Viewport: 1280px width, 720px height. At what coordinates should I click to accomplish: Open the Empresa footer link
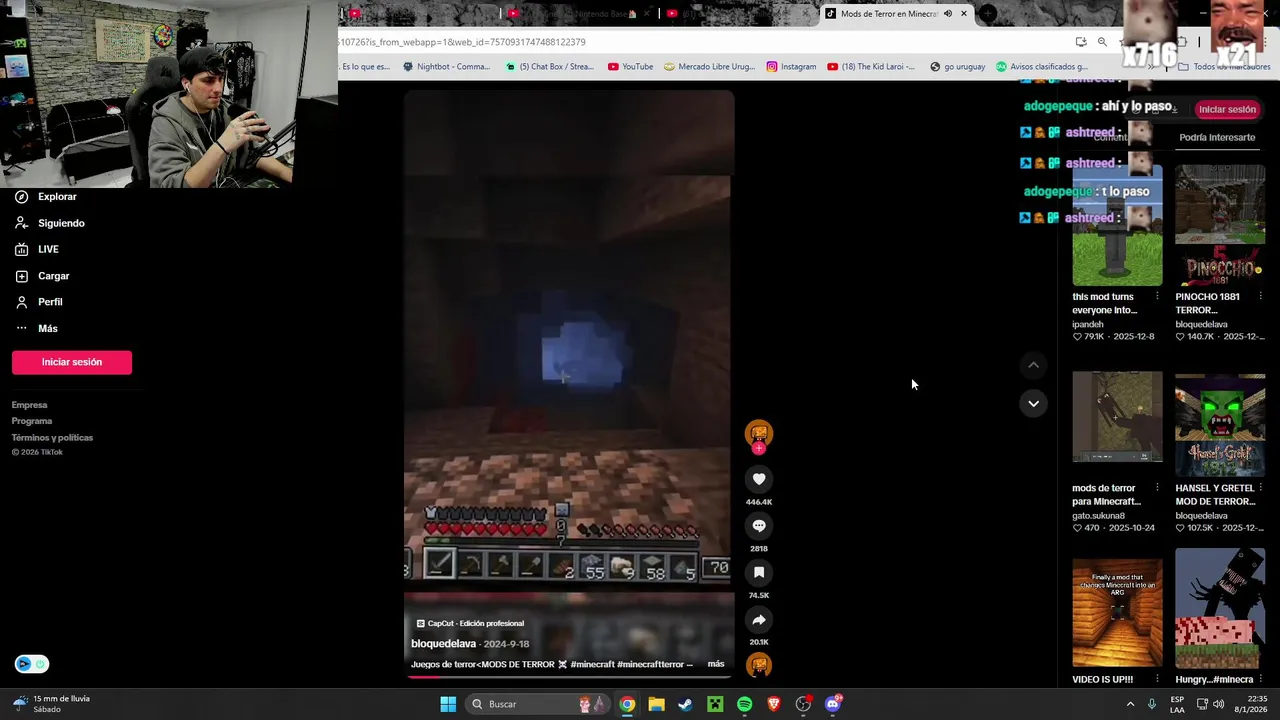tap(29, 405)
